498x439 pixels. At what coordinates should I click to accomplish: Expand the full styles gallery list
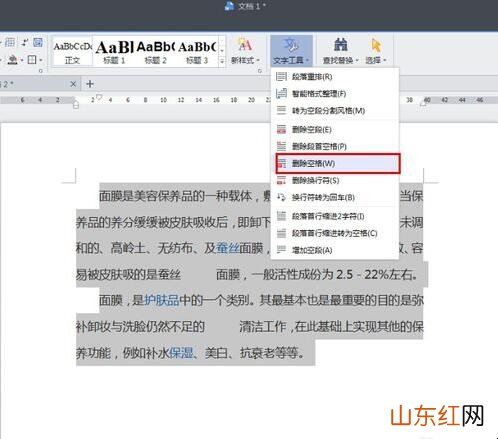tap(222, 61)
